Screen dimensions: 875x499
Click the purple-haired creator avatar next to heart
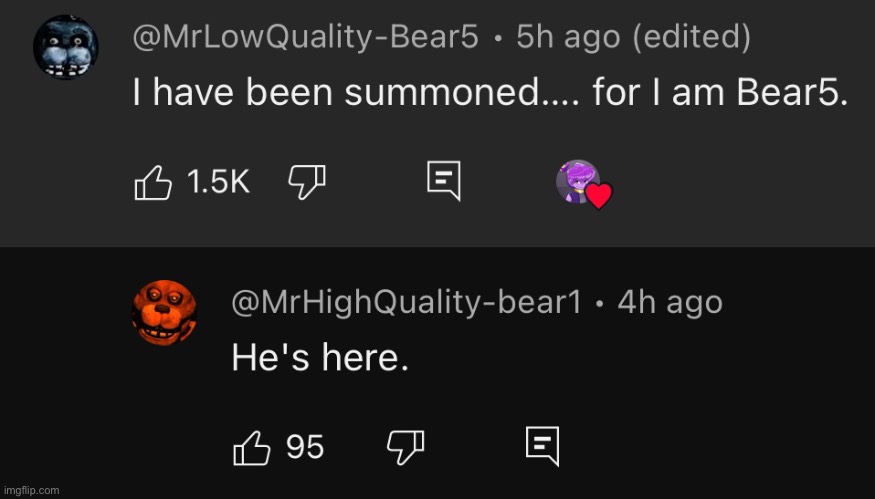576,180
